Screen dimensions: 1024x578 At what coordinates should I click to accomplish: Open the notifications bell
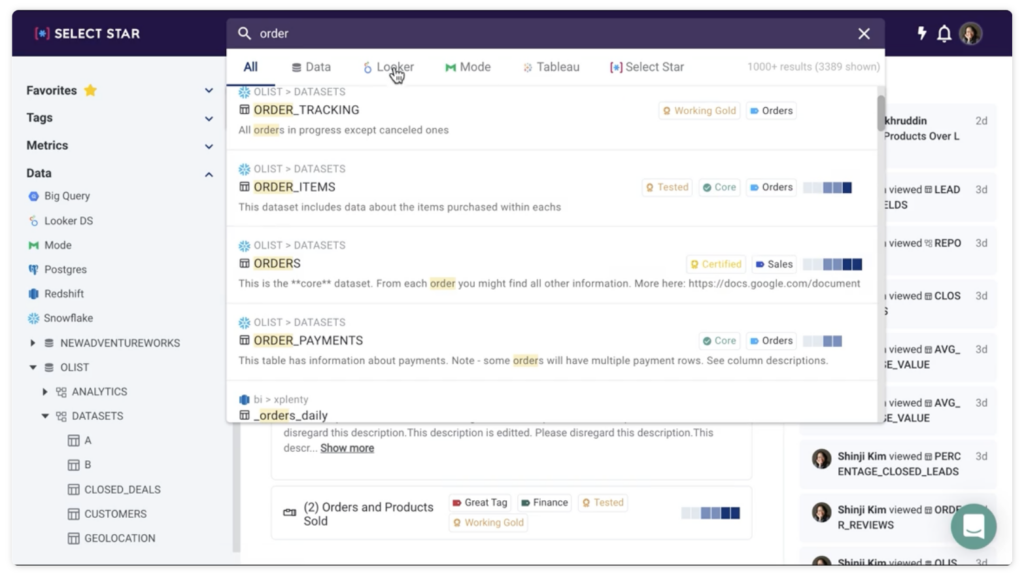pos(944,33)
